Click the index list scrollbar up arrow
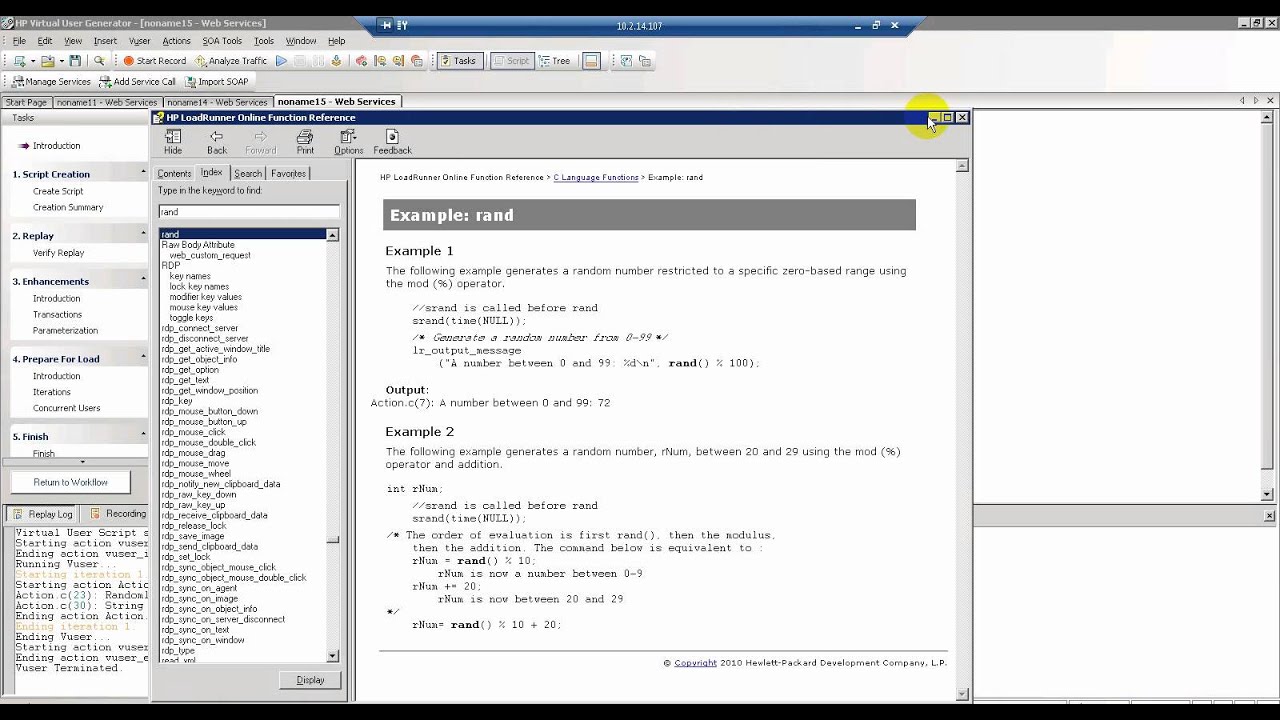 point(333,235)
